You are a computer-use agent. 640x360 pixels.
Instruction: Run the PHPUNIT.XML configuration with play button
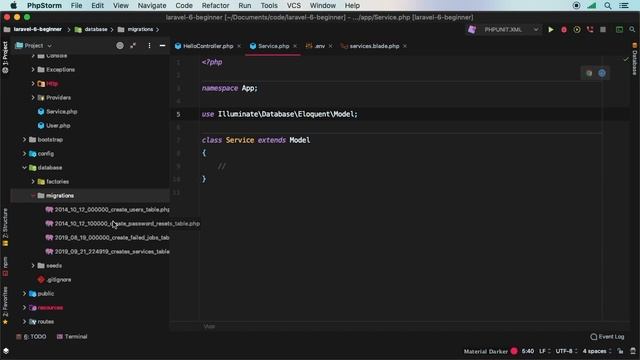(551, 29)
